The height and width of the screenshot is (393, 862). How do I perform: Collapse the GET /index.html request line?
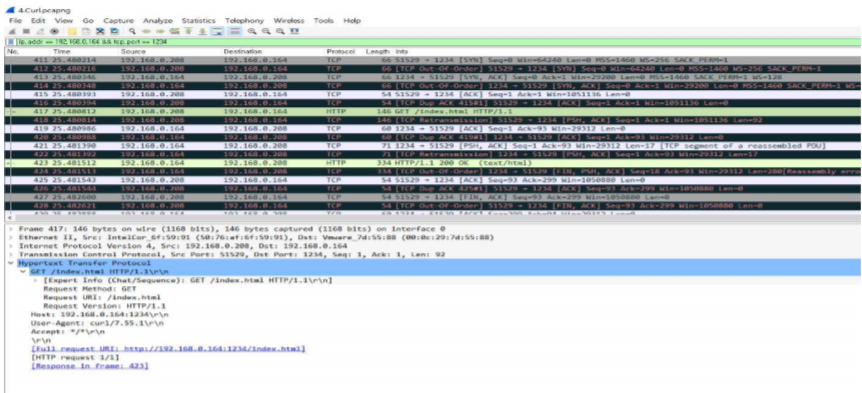[23, 272]
